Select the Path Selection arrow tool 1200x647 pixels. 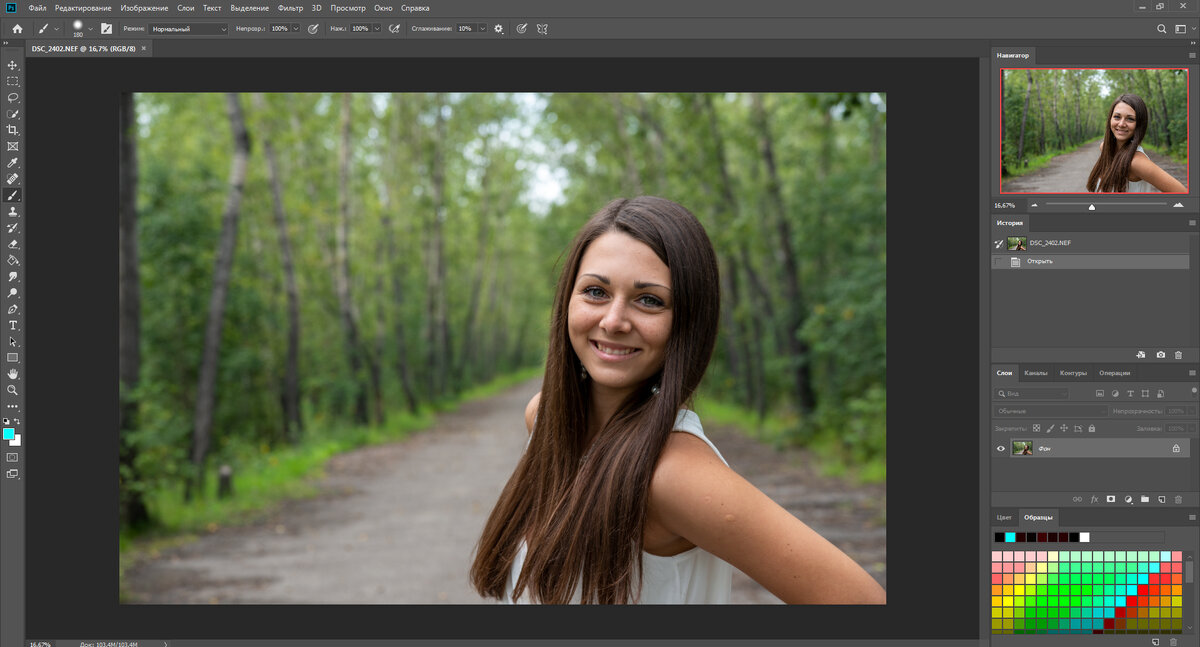tap(13, 342)
